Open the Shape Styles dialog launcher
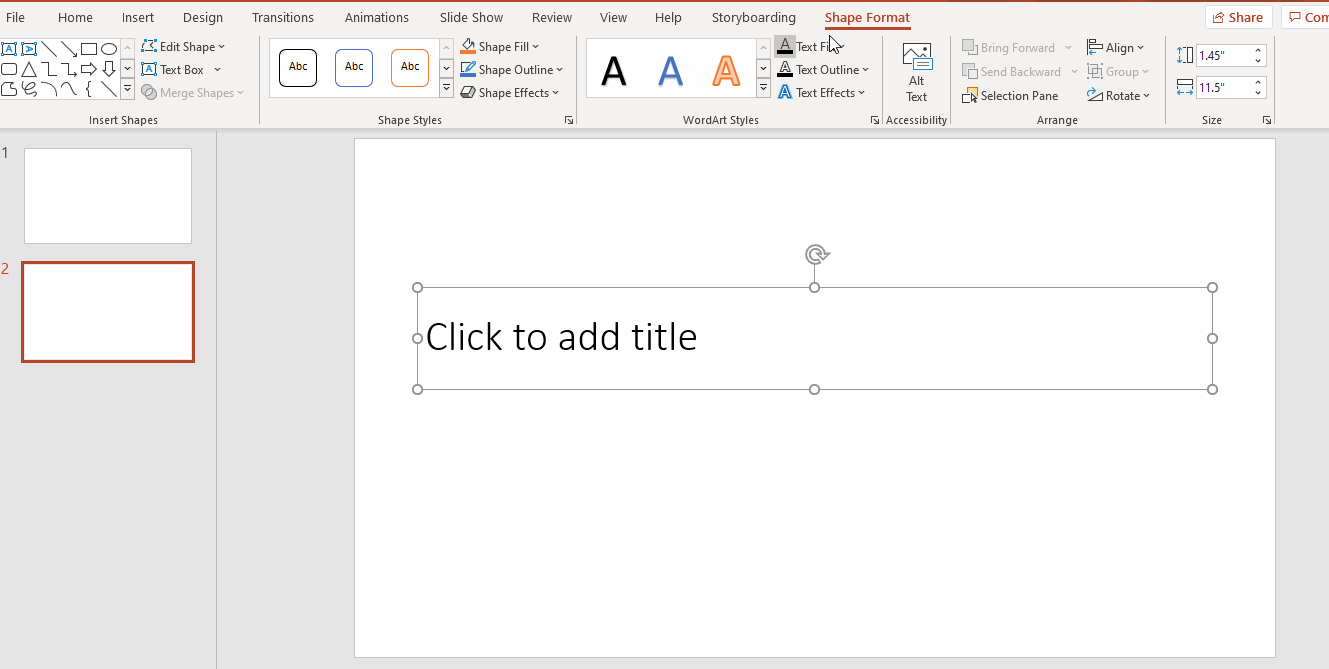This screenshot has width=1329, height=669. click(568, 119)
